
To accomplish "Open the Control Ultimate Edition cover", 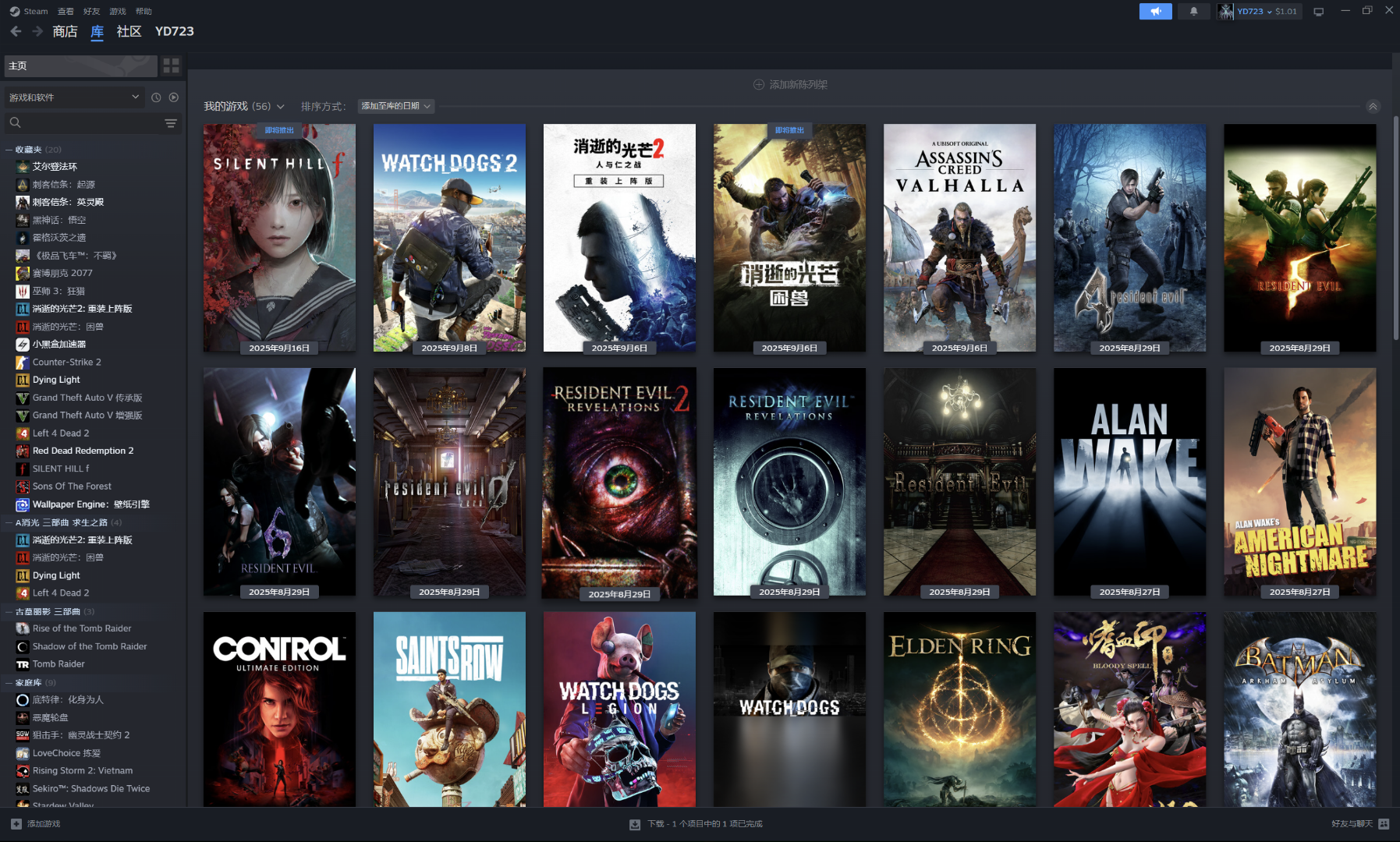I will 279,709.
